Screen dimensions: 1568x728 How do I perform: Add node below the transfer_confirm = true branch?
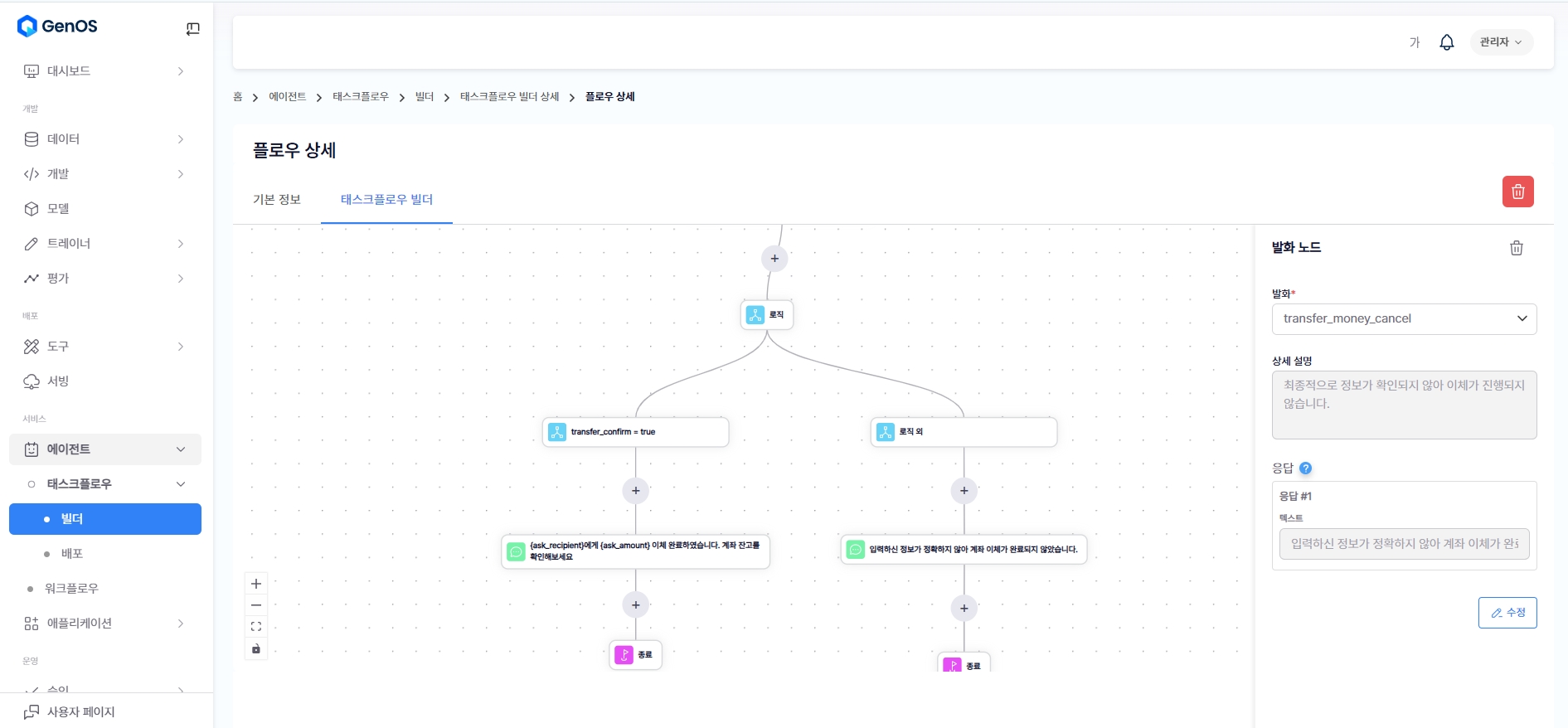pyautogui.click(x=635, y=491)
